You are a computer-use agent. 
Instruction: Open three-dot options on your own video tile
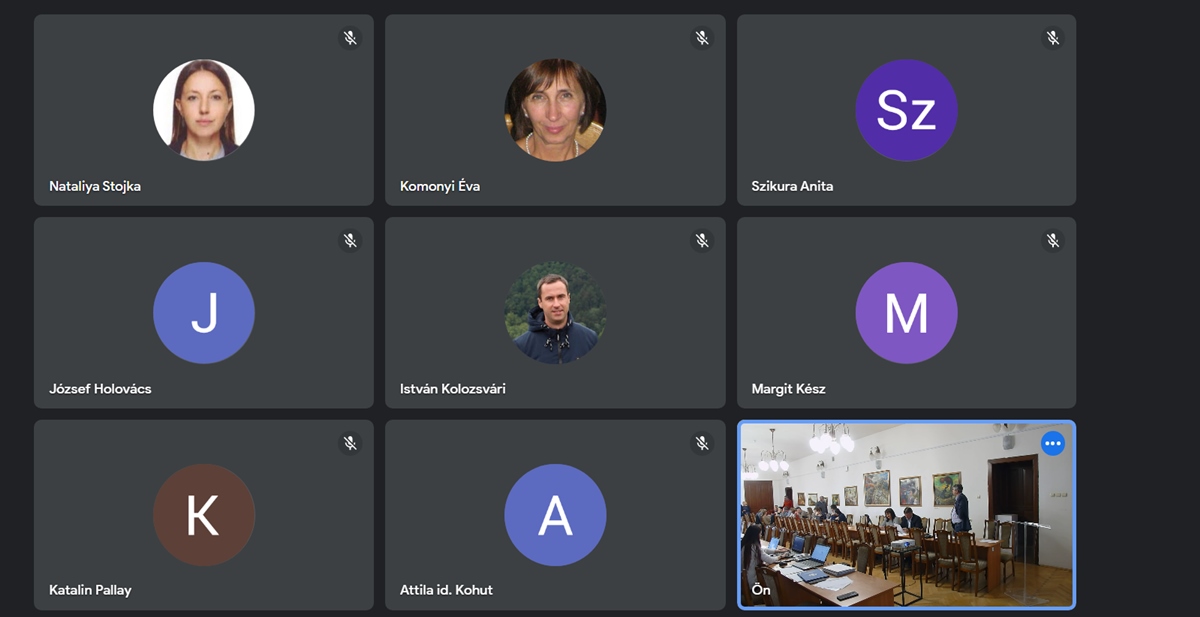coord(1053,443)
